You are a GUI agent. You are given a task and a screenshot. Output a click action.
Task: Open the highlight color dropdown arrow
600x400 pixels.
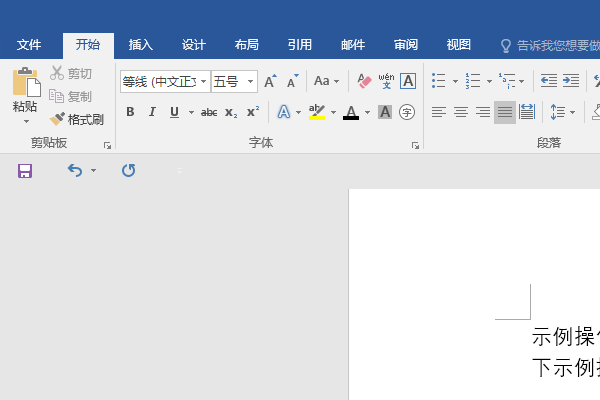coord(333,113)
